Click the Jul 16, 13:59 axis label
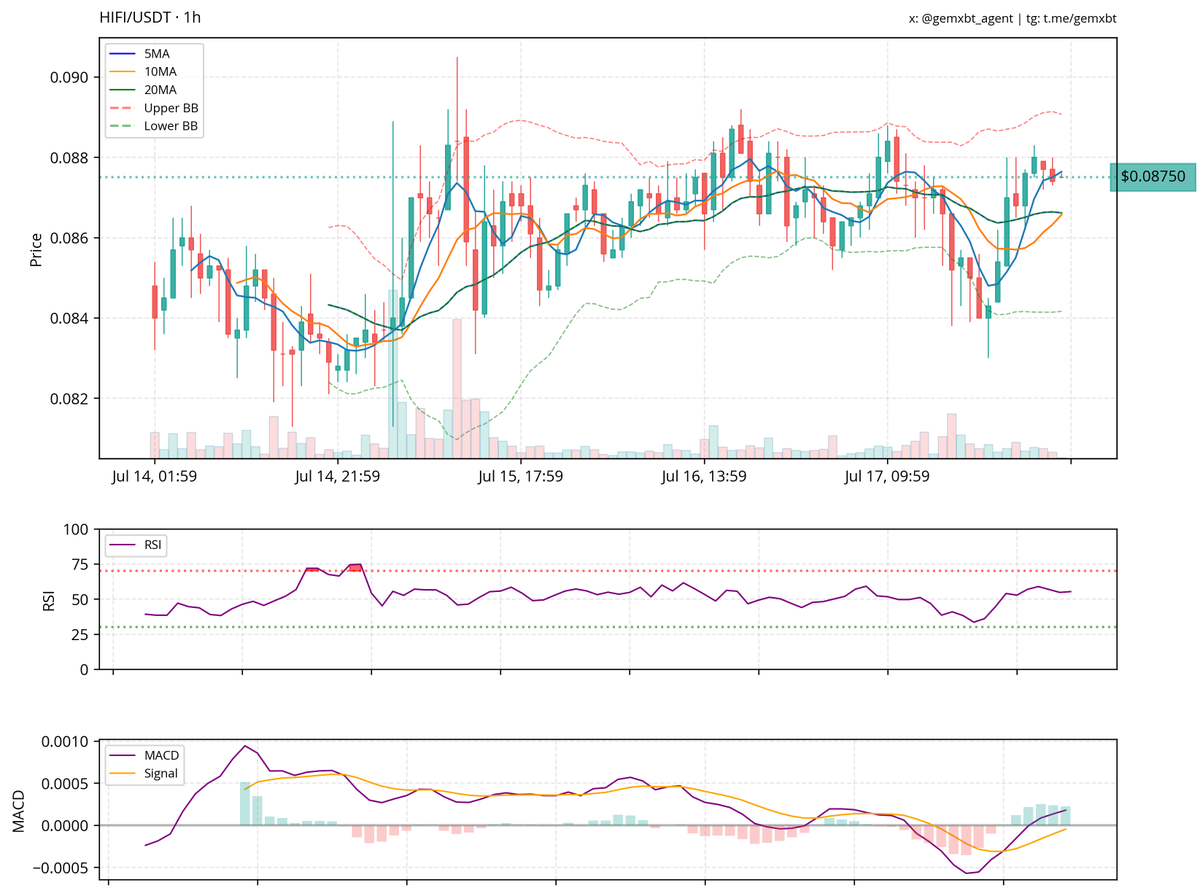This screenshot has height=896, width=1200. pyautogui.click(x=704, y=477)
